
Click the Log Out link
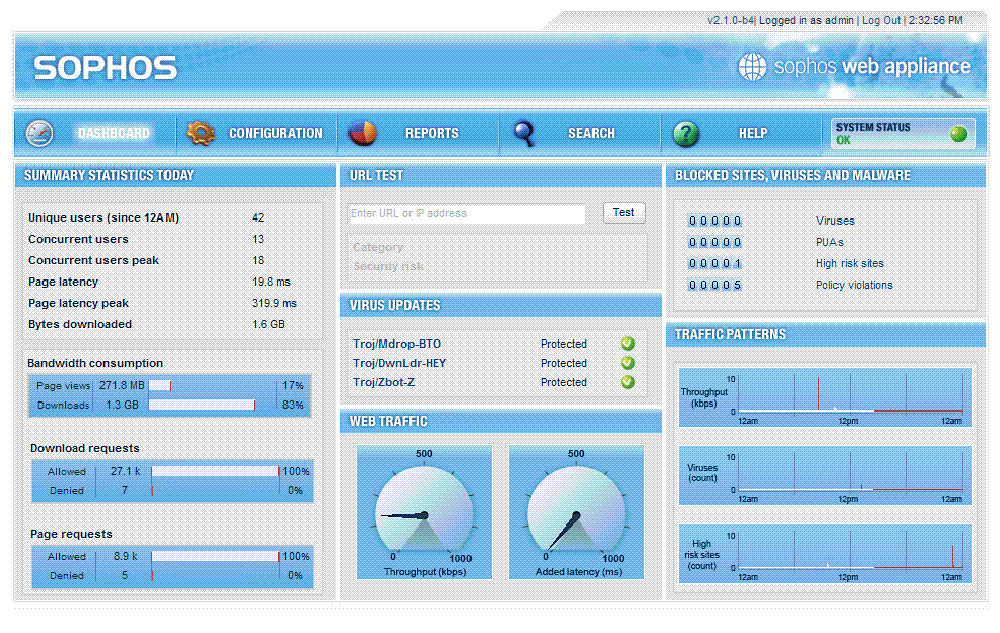pos(881,20)
